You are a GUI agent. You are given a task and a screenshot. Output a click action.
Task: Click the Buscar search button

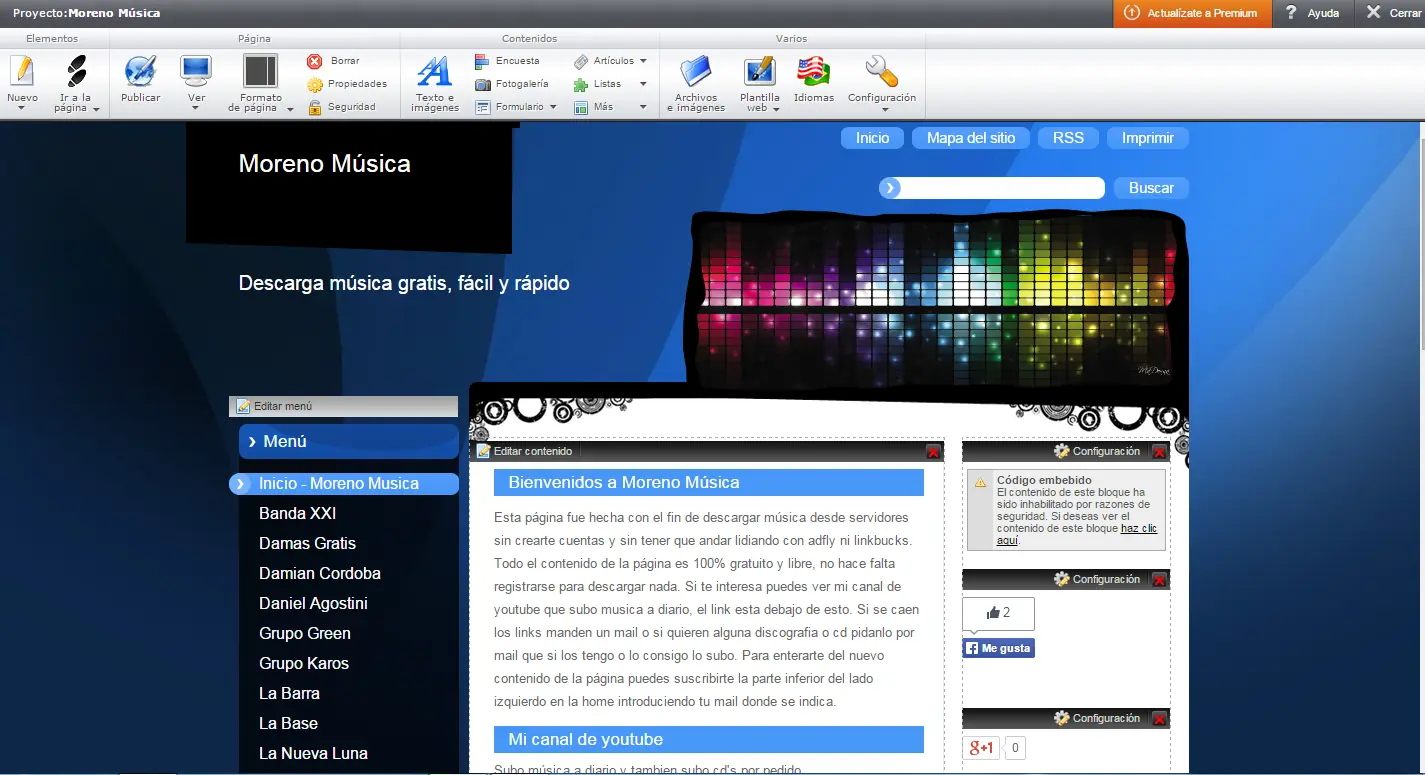[x=1151, y=188]
